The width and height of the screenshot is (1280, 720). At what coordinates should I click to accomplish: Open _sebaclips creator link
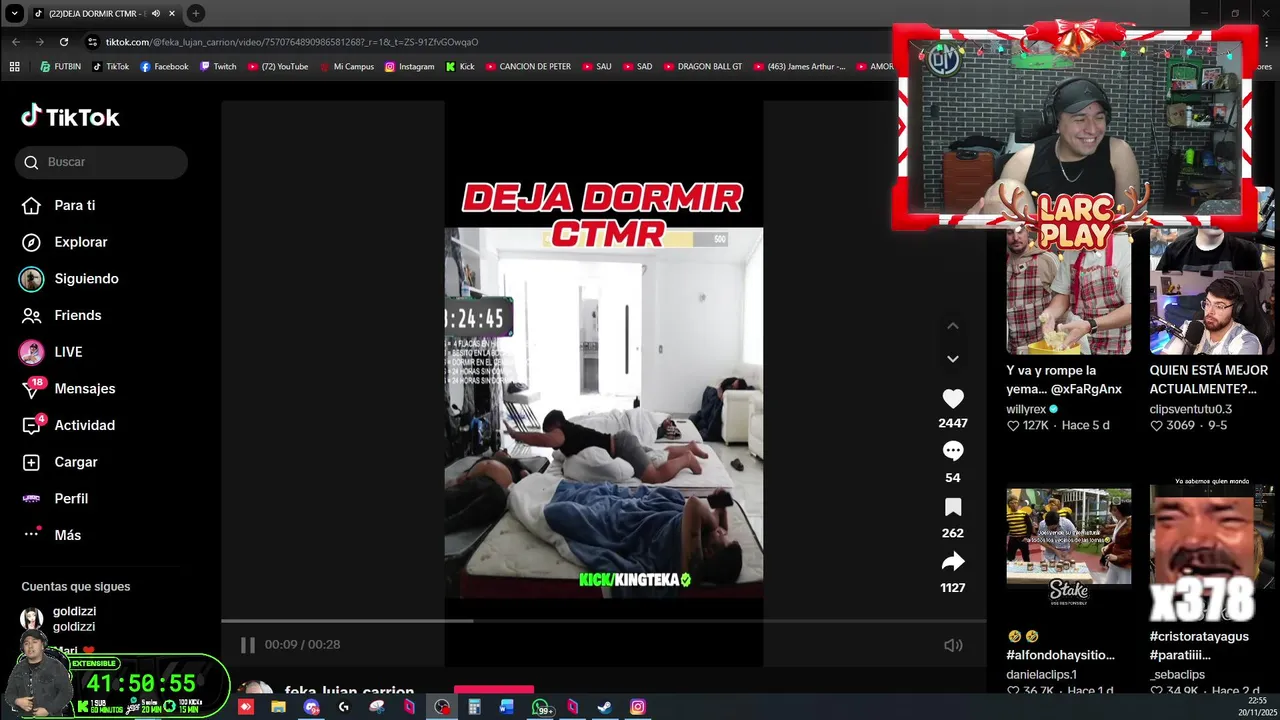pyautogui.click(x=1177, y=675)
